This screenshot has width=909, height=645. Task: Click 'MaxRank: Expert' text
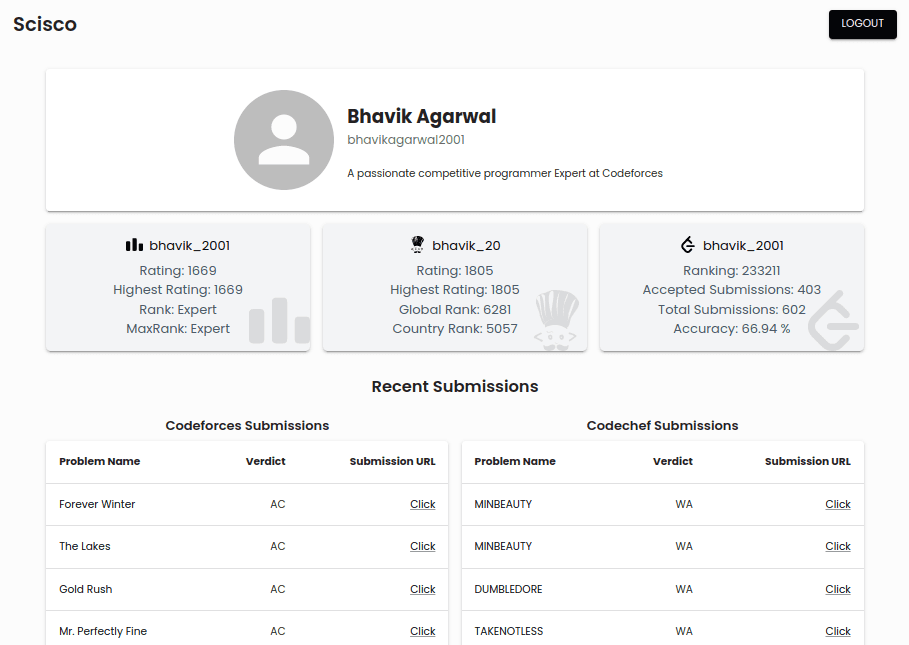[x=178, y=329]
